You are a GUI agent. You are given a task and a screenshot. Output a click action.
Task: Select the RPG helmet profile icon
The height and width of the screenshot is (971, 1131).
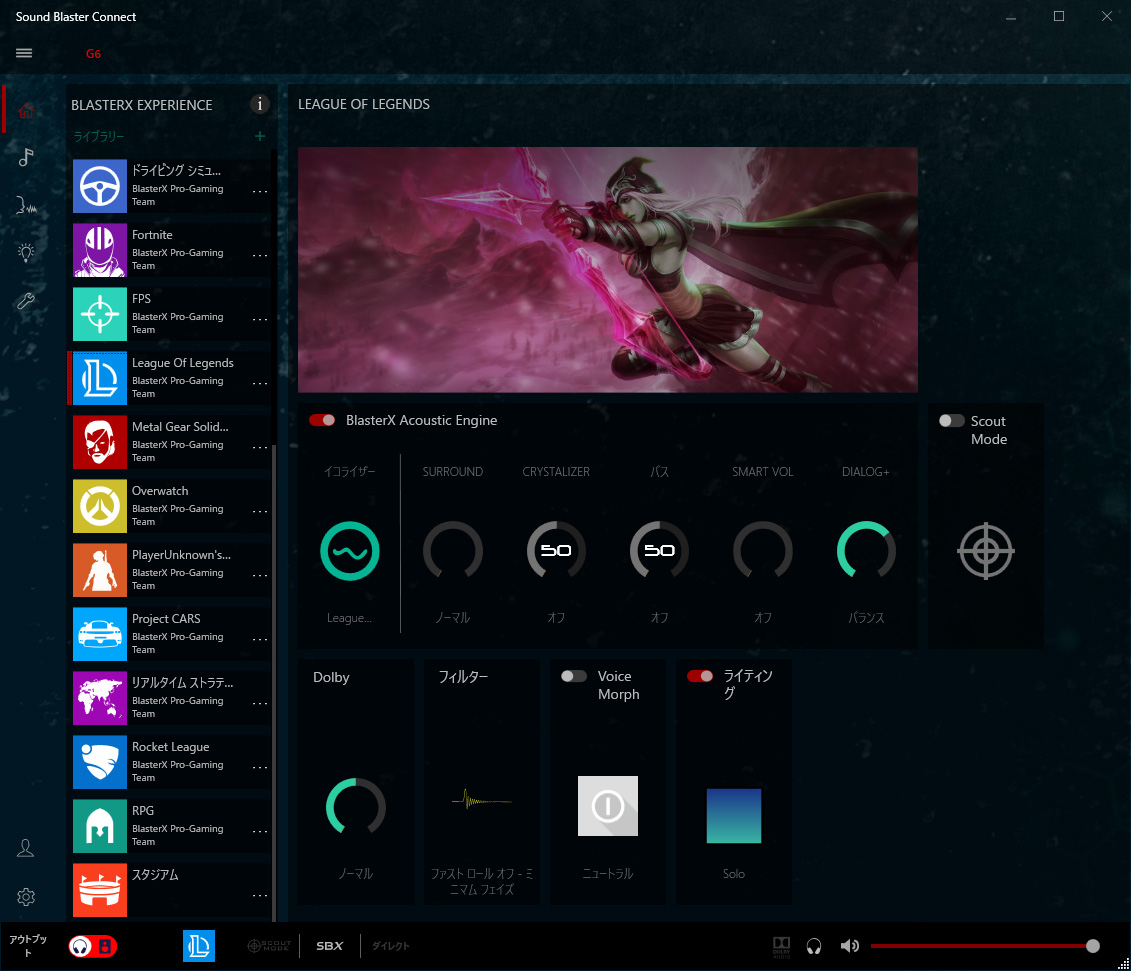(x=100, y=826)
